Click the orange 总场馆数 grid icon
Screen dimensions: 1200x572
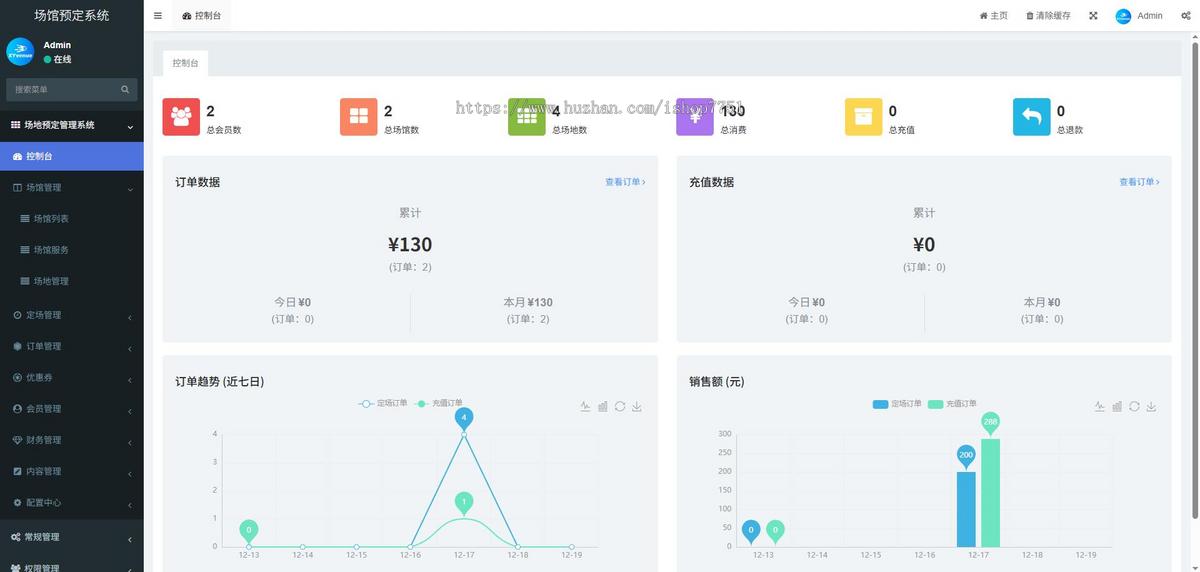359,117
